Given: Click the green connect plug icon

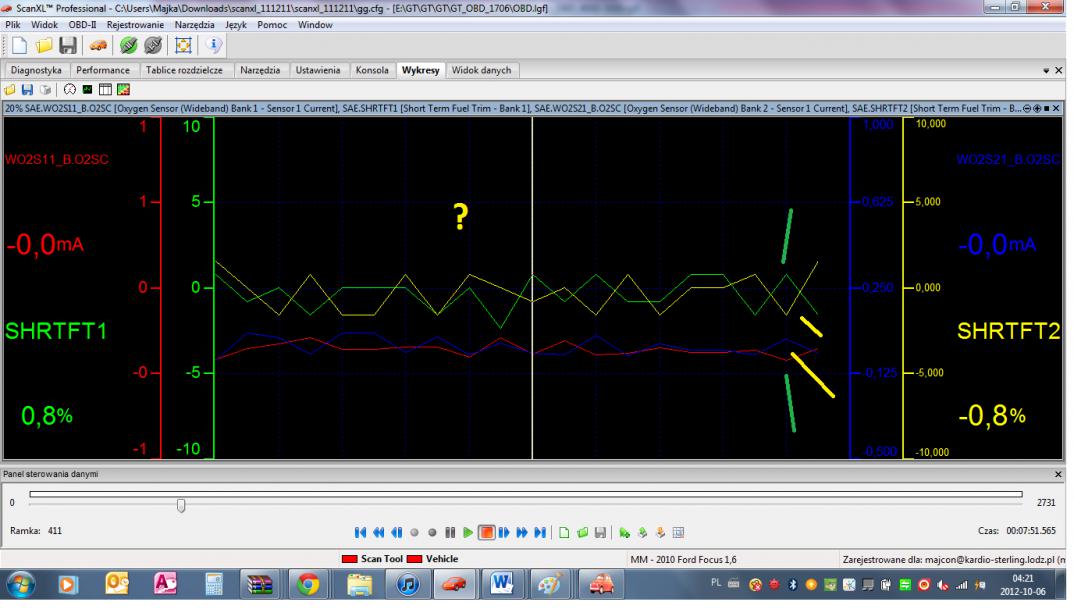Looking at the screenshot, I should click(129, 46).
